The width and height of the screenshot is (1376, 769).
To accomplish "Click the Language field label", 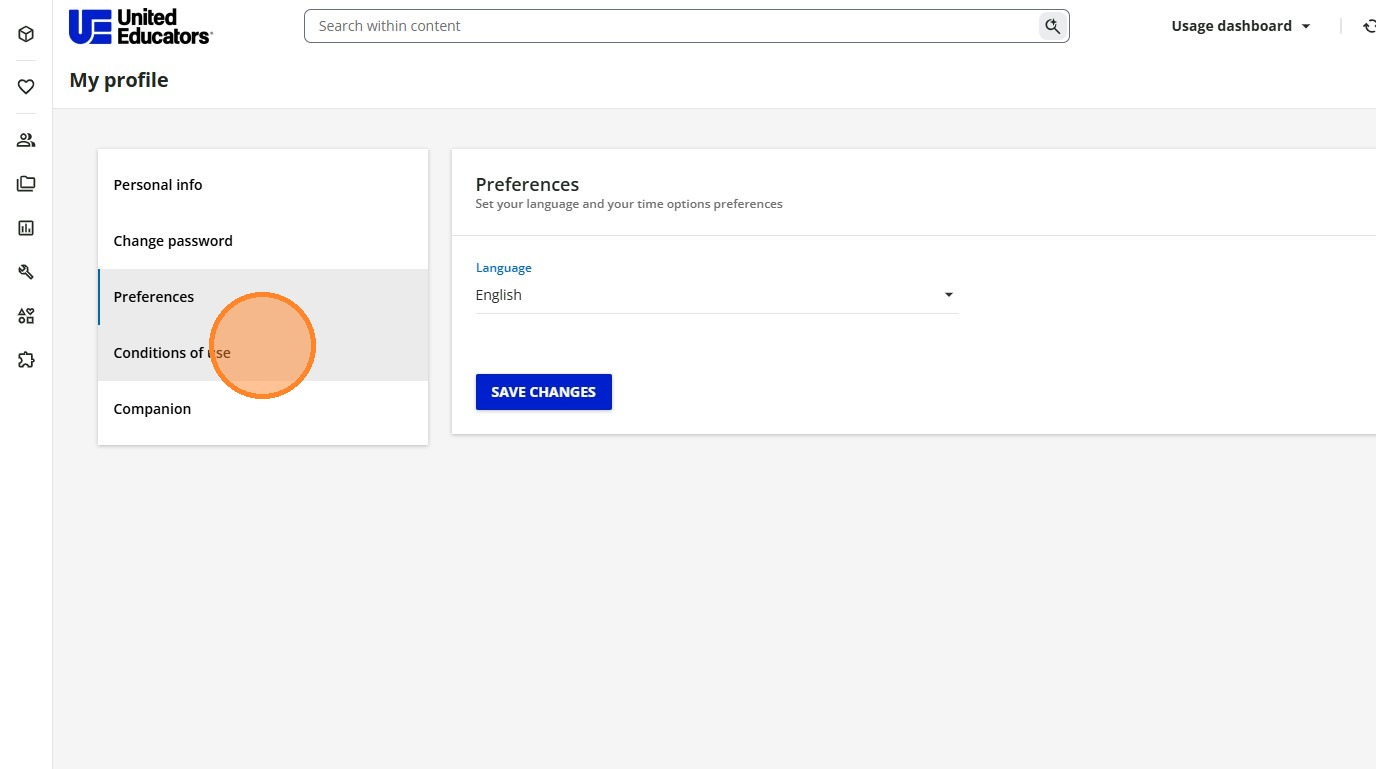I will pos(504,268).
